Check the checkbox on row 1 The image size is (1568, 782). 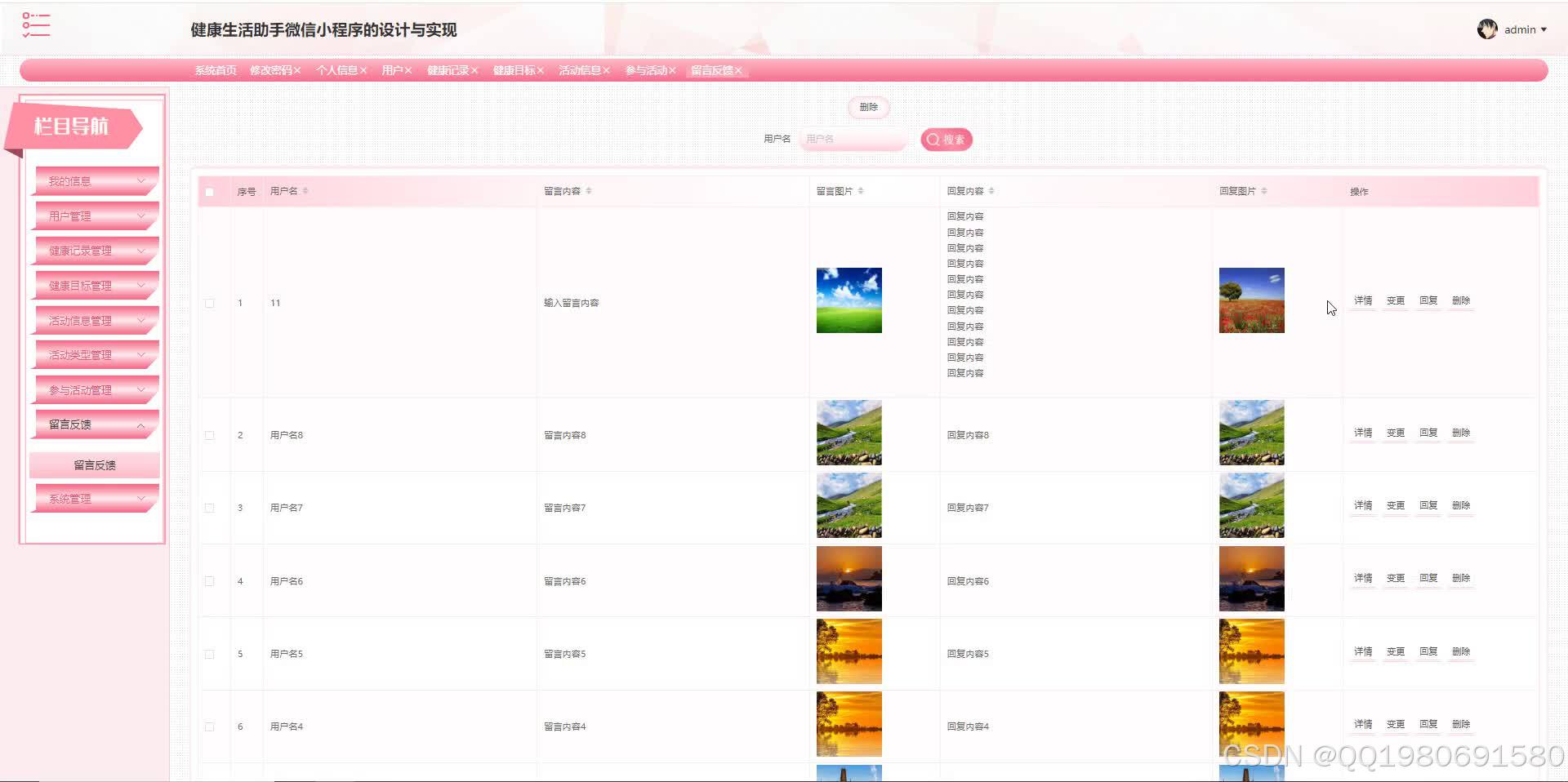(209, 303)
